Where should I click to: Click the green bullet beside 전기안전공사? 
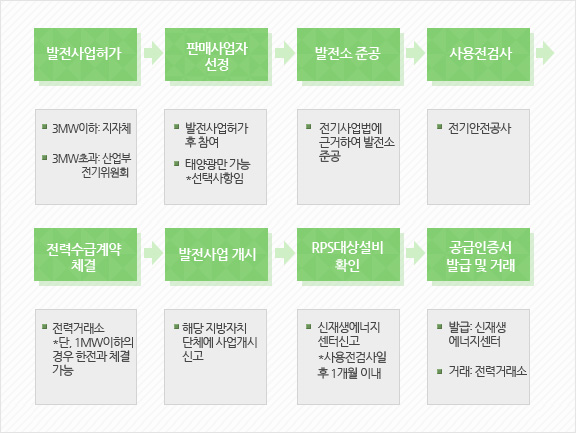[439, 127]
